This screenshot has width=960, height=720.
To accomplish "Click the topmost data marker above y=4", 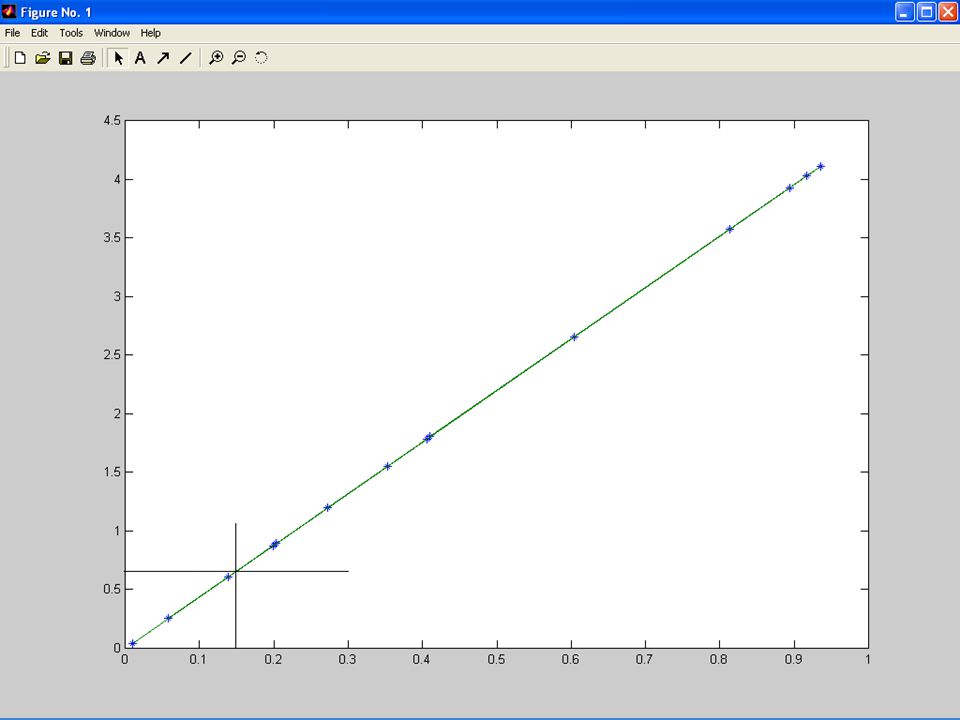I will [820, 166].
